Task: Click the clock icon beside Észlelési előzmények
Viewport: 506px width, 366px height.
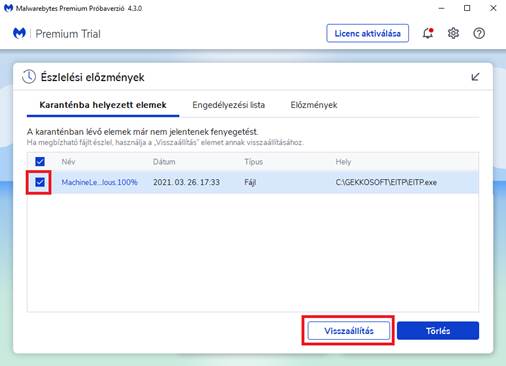Action: [x=29, y=77]
